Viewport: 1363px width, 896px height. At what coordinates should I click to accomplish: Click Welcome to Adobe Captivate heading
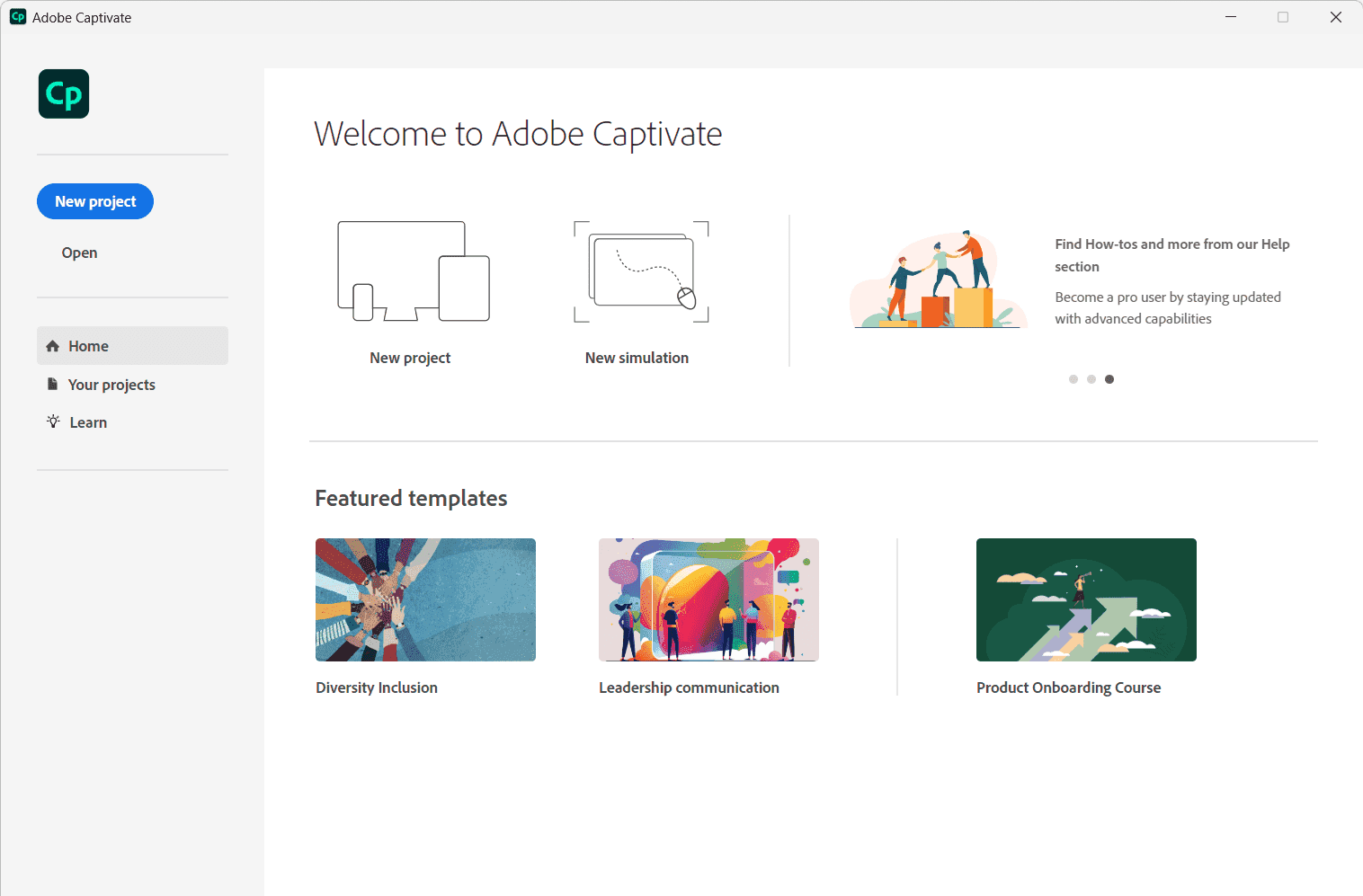(x=518, y=134)
